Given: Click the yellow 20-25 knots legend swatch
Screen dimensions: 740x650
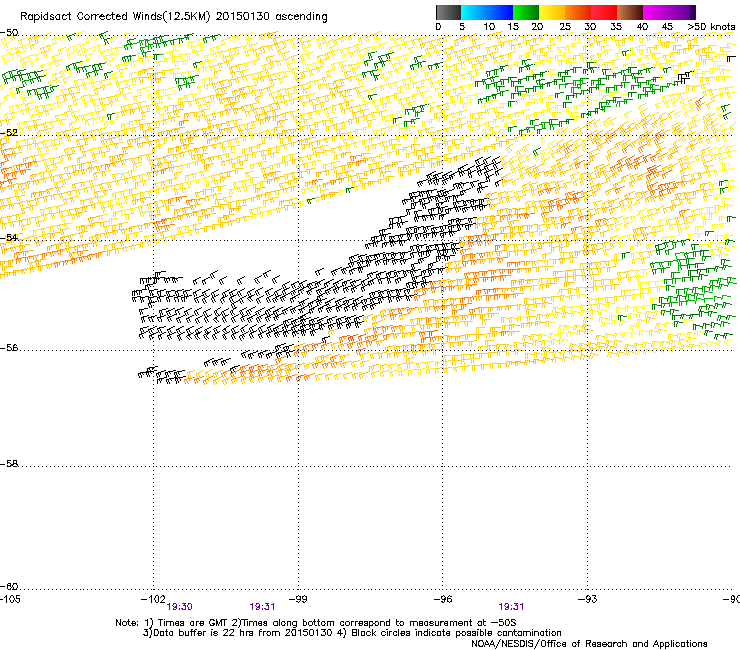Looking at the screenshot, I should (x=552, y=12).
